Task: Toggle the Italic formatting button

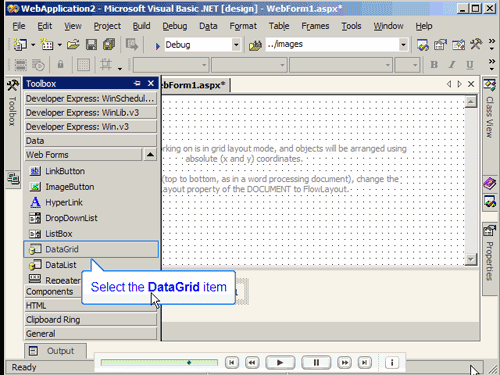Action: pyautogui.click(x=452, y=65)
